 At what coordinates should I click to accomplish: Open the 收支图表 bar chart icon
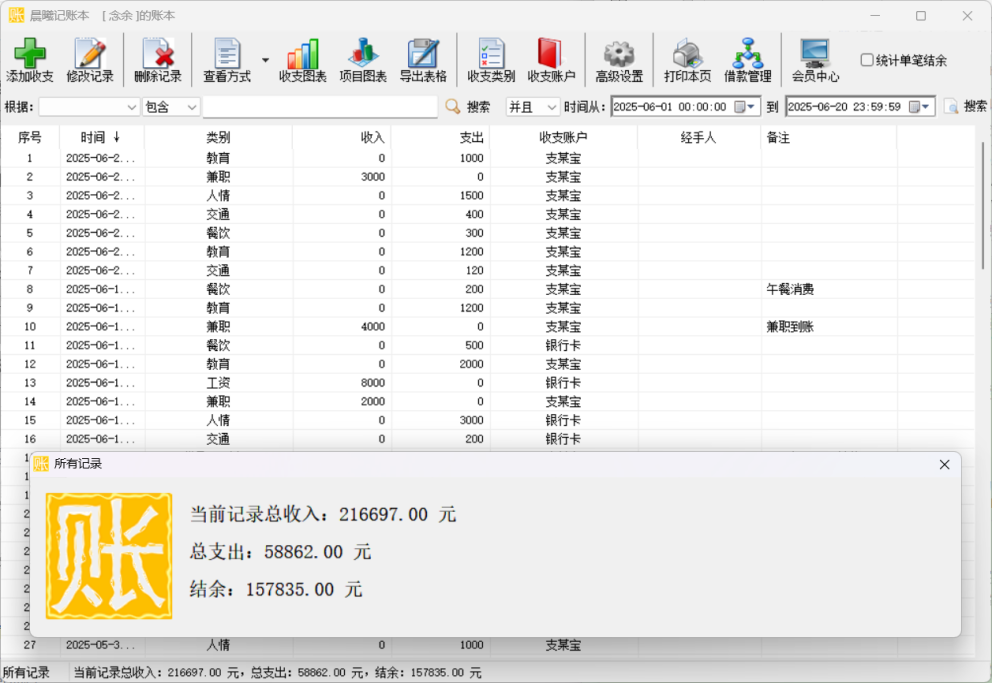click(302, 53)
